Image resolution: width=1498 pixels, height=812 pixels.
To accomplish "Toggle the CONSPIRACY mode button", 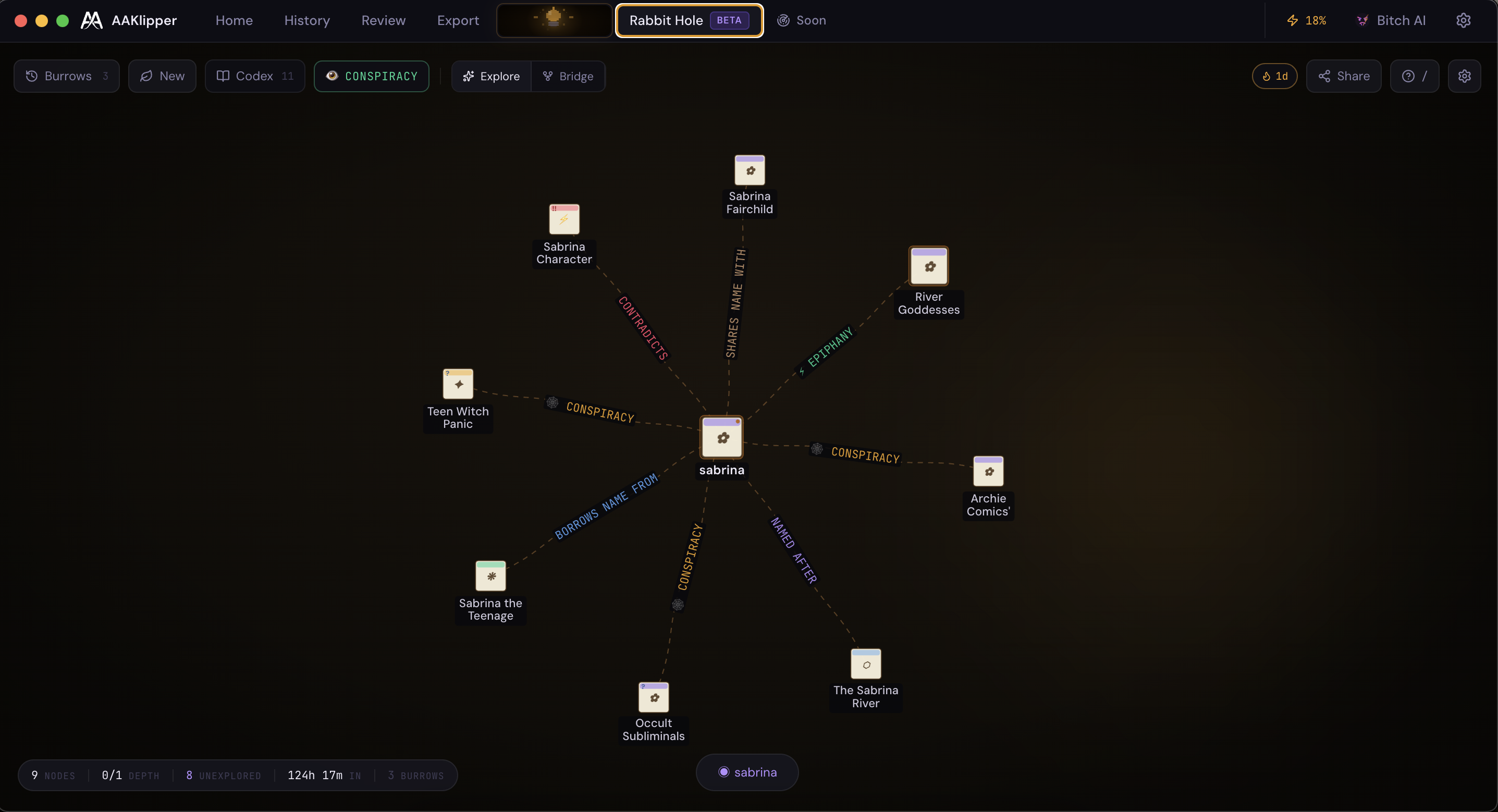I will [x=372, y=76].
